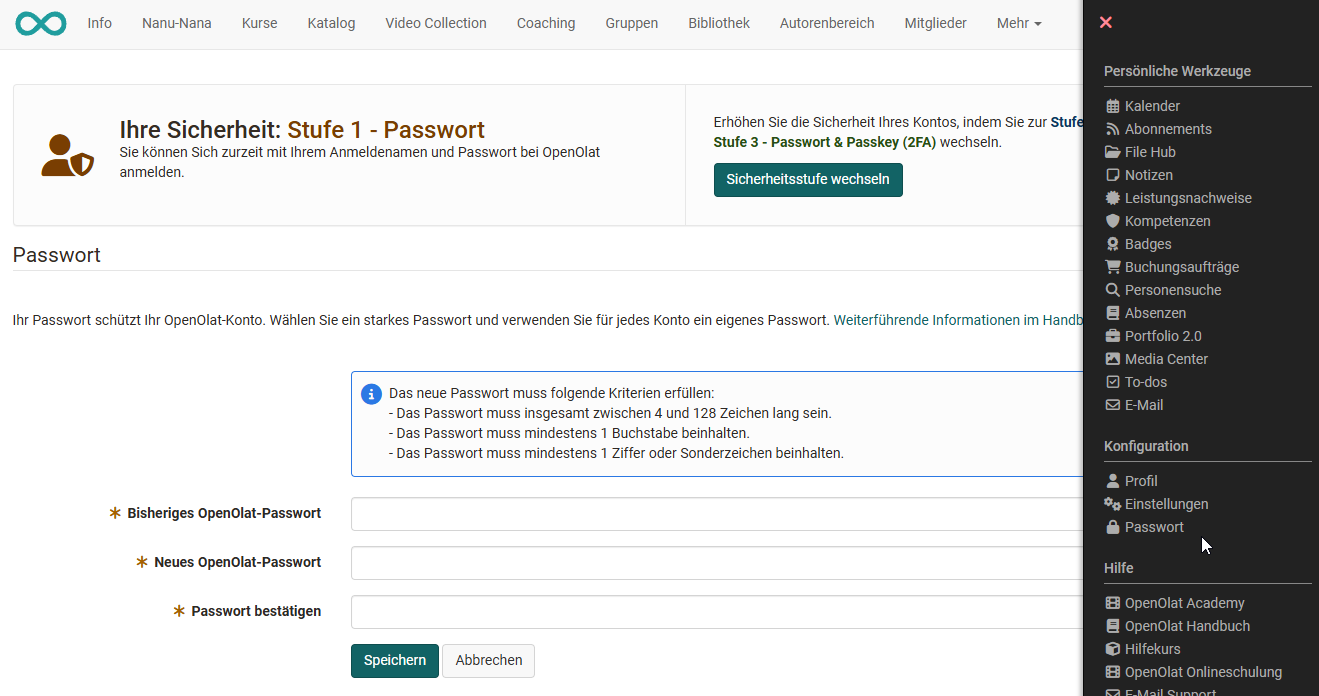This screenshot has width=1319, height=696.
Task: Open Buchungsaufträge shopping cart icon
Action: click(1112, 267)
